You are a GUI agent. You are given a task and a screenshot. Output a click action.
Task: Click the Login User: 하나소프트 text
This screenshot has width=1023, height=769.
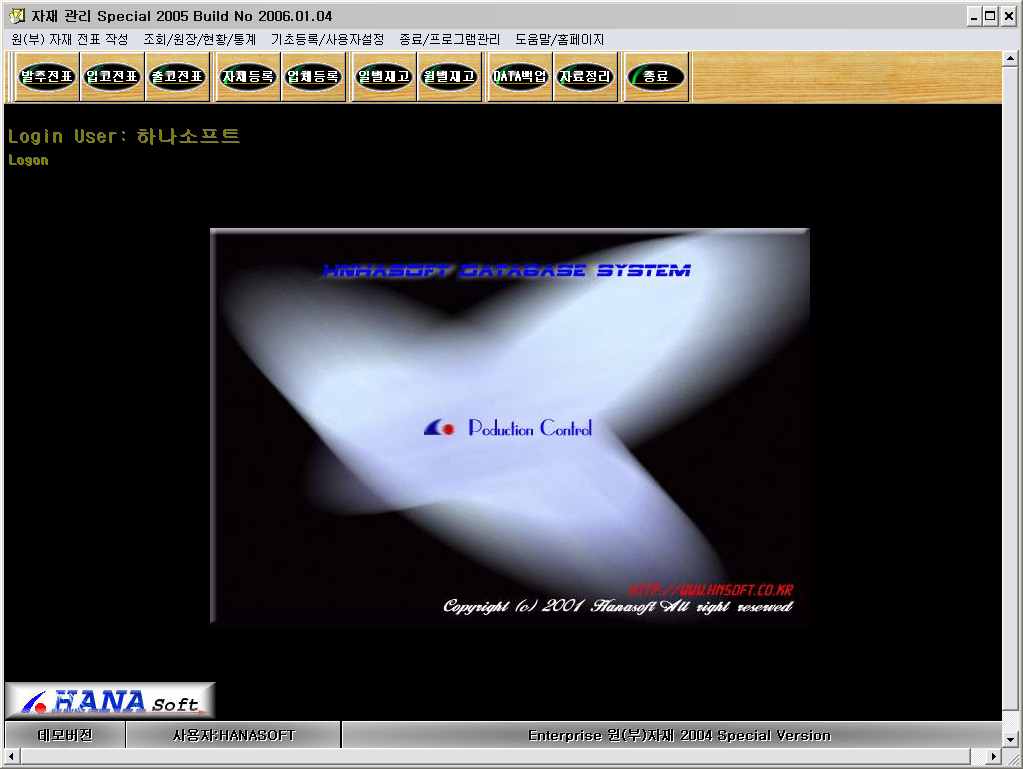124,136
